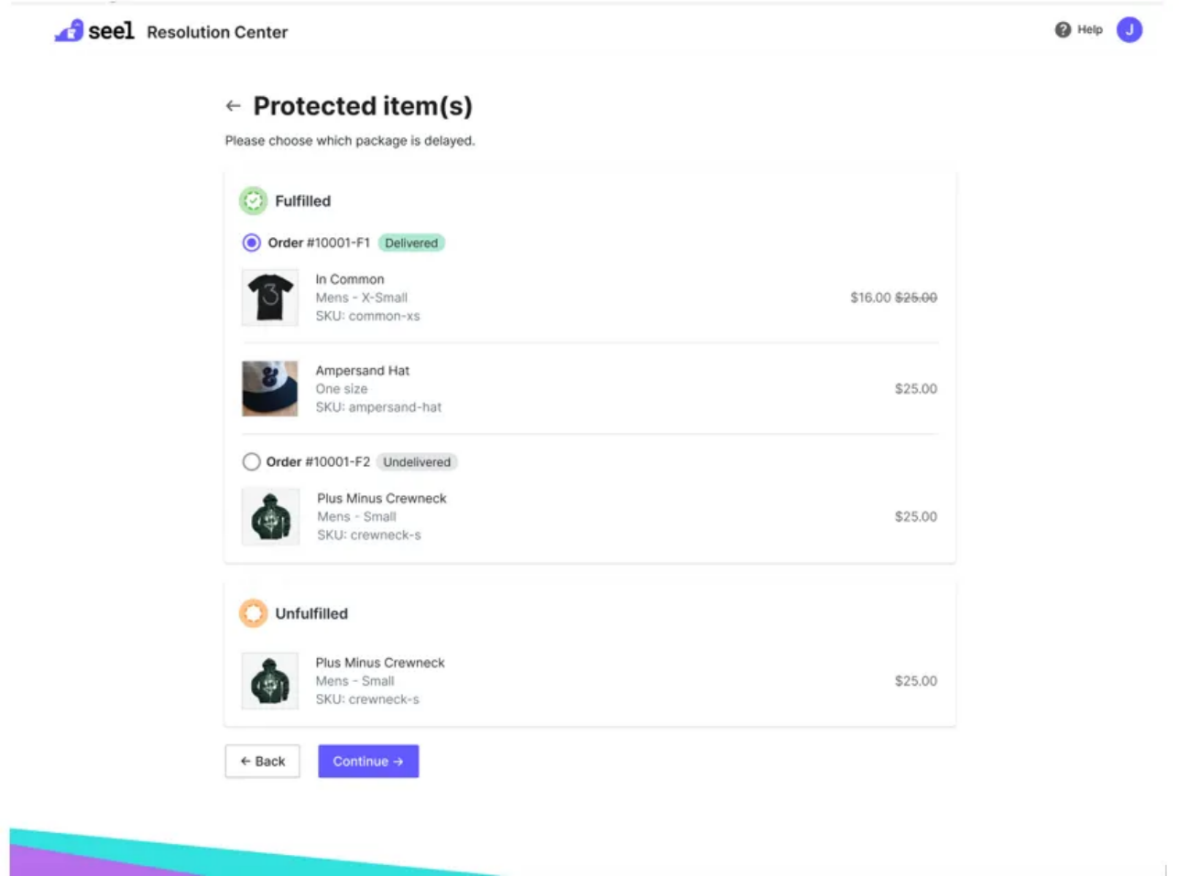Click the In Common product name

(350, 279)
